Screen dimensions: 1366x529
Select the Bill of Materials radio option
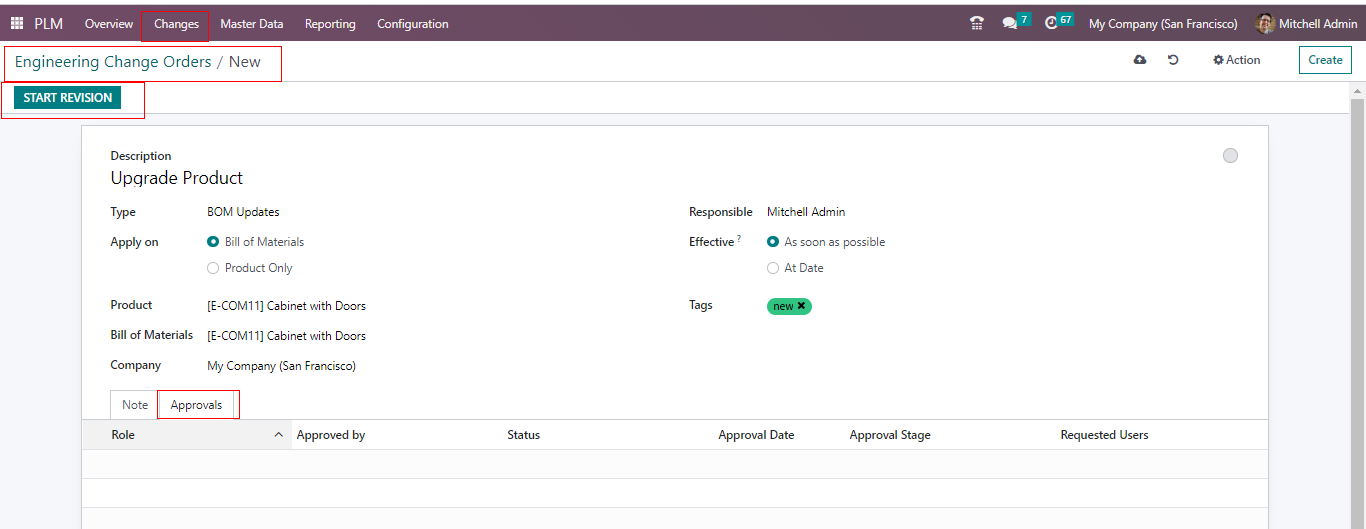[213, 242]
